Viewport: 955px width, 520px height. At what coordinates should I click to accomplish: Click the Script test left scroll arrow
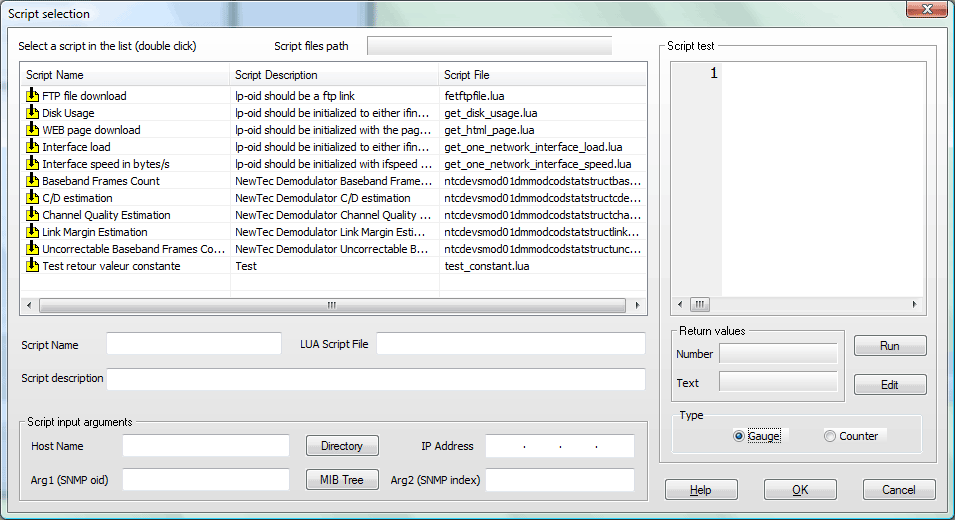pyautogui.click(x=680, y=304)
